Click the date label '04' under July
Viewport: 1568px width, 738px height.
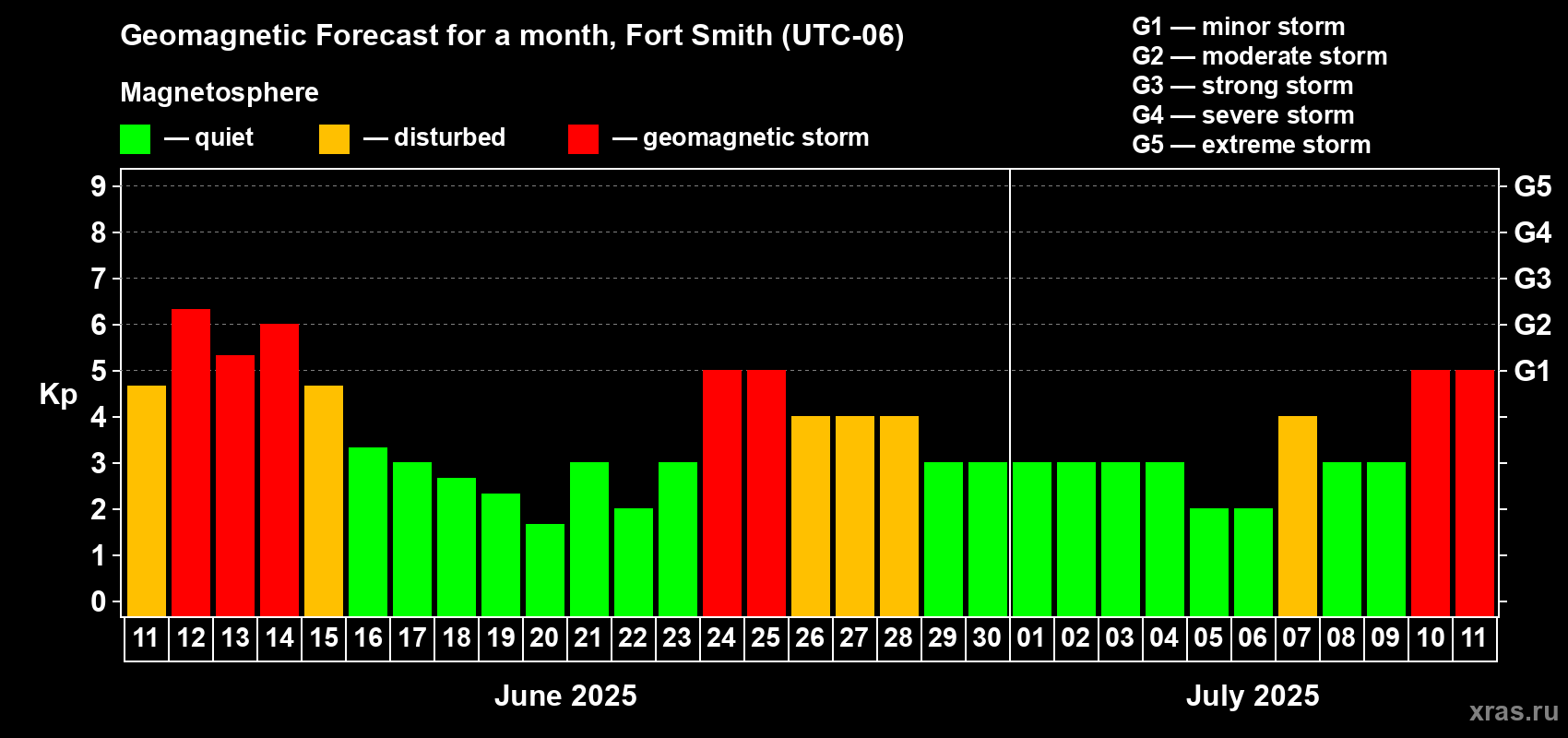pyautogui.click(x=1165, y=637)
